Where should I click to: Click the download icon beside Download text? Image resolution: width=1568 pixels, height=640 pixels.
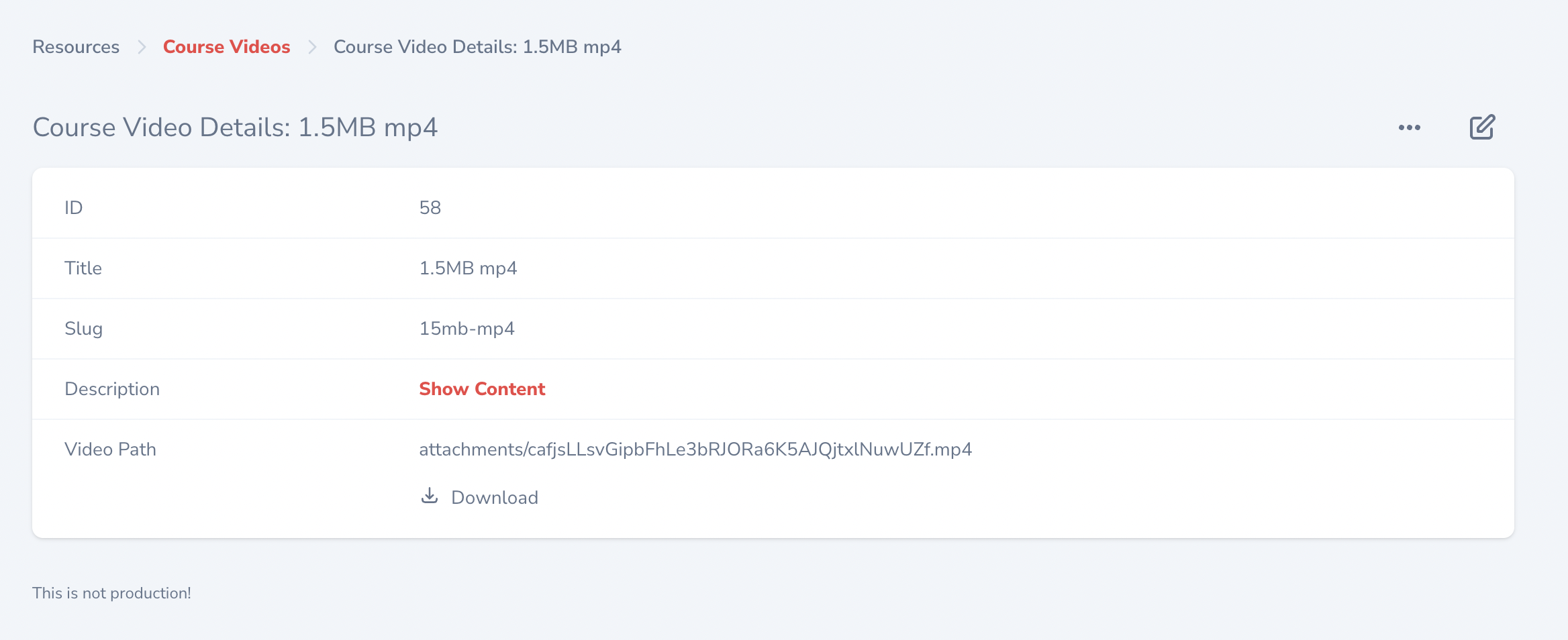tap(430, 496)
